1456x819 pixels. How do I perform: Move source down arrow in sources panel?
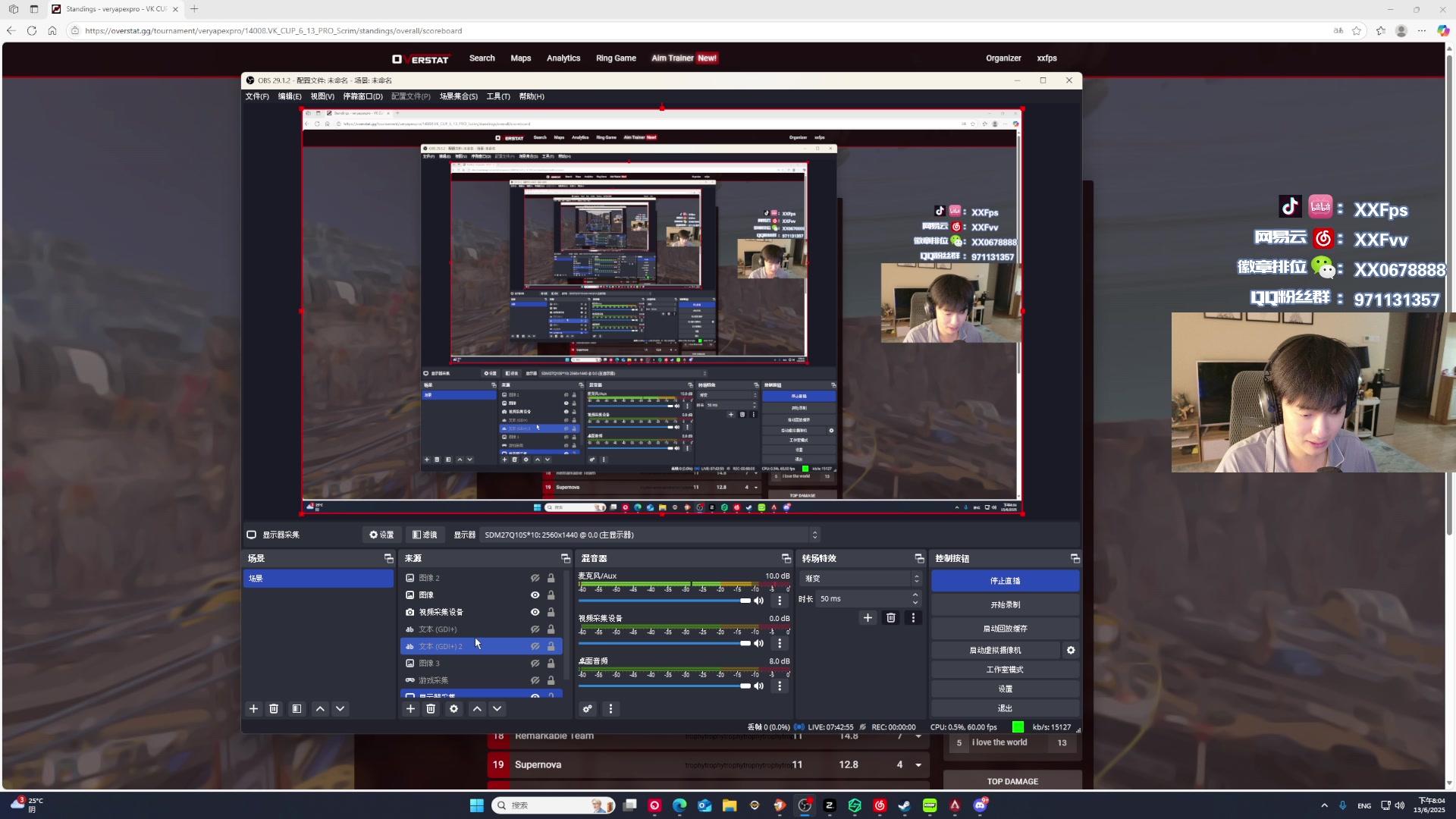coord(497,708)
